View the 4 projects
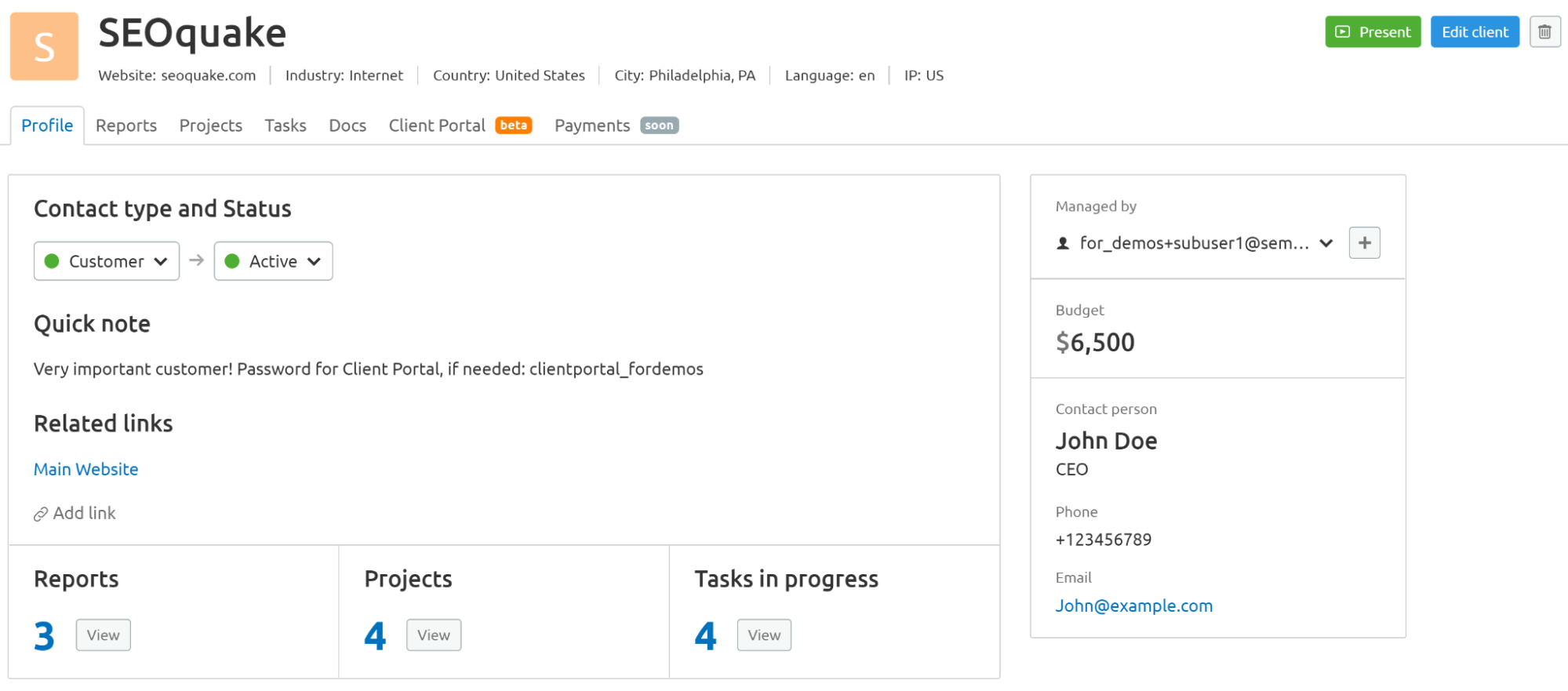This screenshot has width=1568, height=691. (x=434, y=635)
